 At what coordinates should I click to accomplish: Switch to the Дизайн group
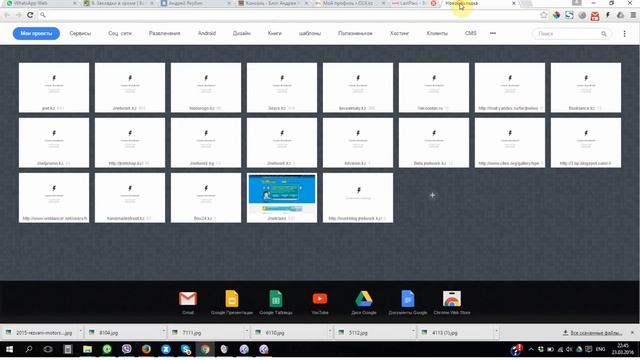coord(242,33)
